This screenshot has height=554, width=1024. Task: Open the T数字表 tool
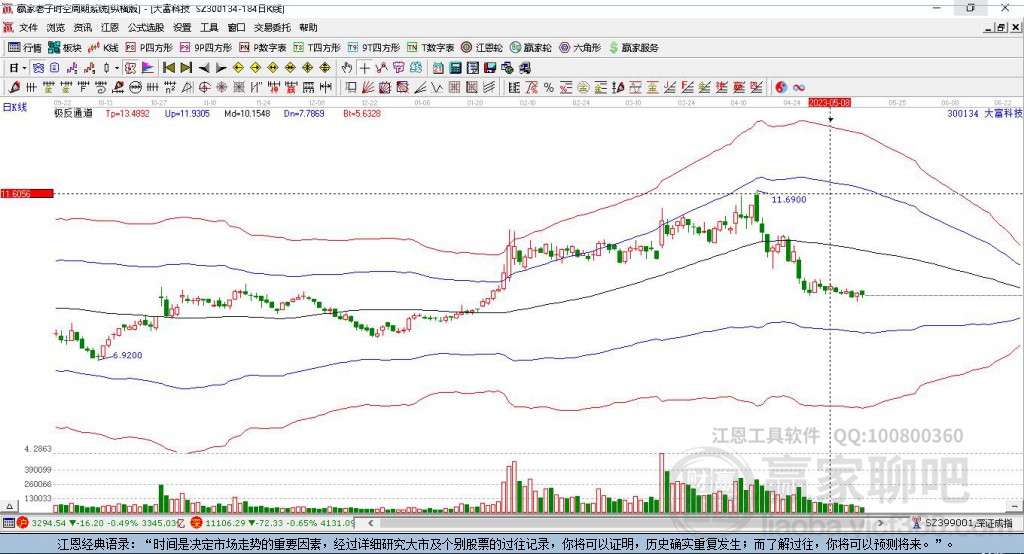430,48
